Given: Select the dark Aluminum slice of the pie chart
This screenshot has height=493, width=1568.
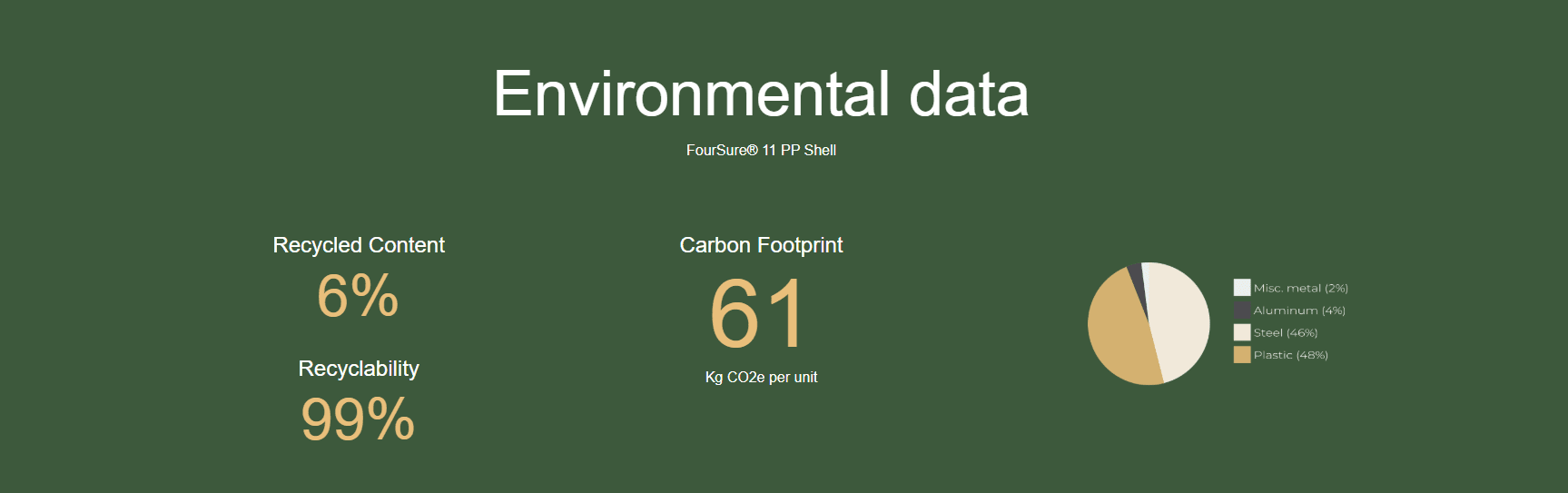Looking at the screenshot, I should point(1135,274).
